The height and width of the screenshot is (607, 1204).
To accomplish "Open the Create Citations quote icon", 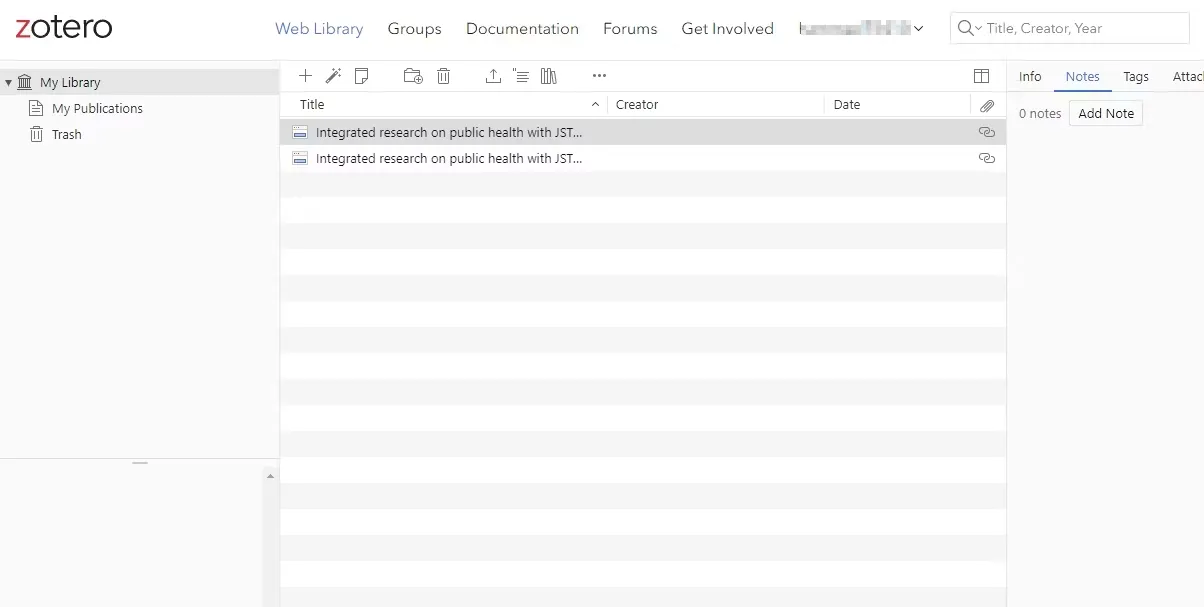I will coord(520,76).
